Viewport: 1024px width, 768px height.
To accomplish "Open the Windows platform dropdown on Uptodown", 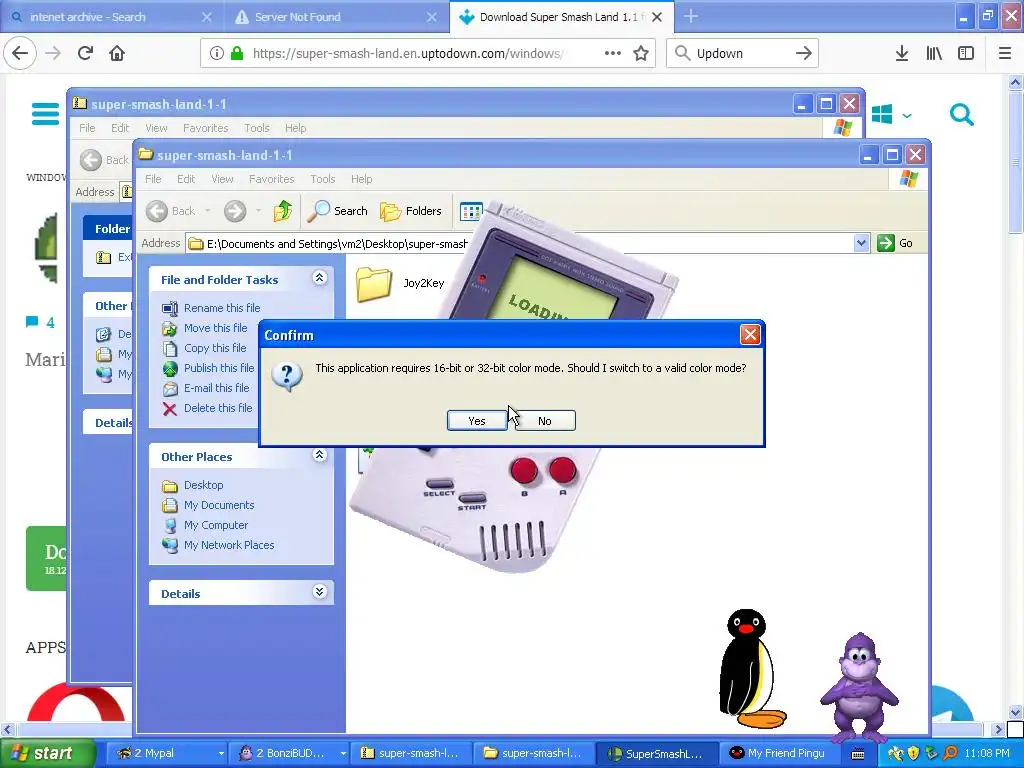I will [x=891, y=116].
